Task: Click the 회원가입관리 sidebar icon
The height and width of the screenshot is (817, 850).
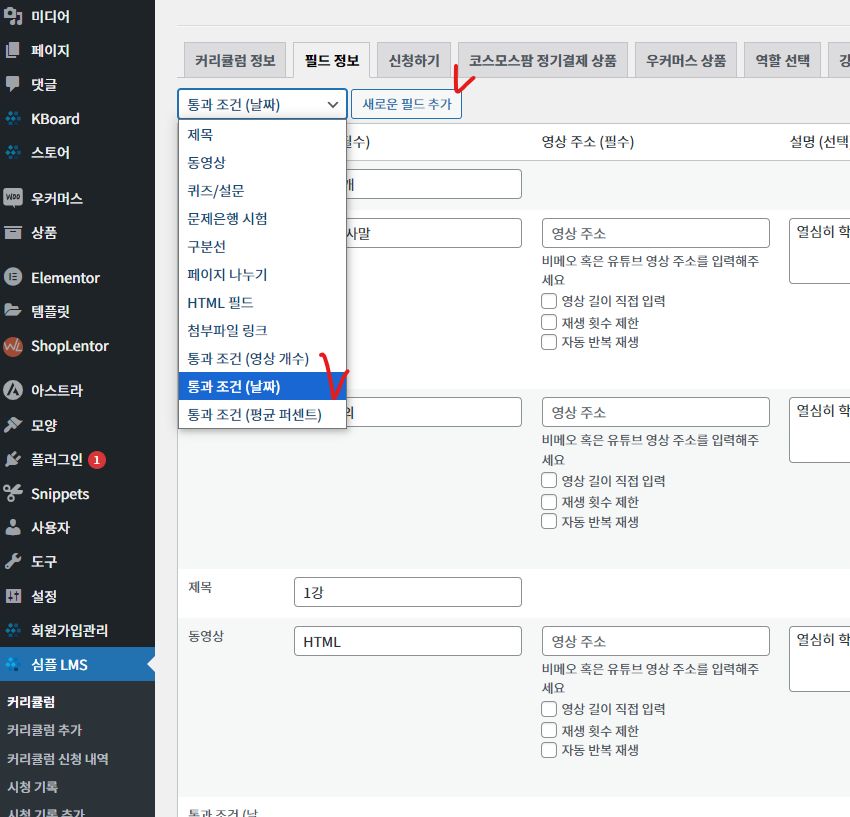Action: [x=13, y=630]
